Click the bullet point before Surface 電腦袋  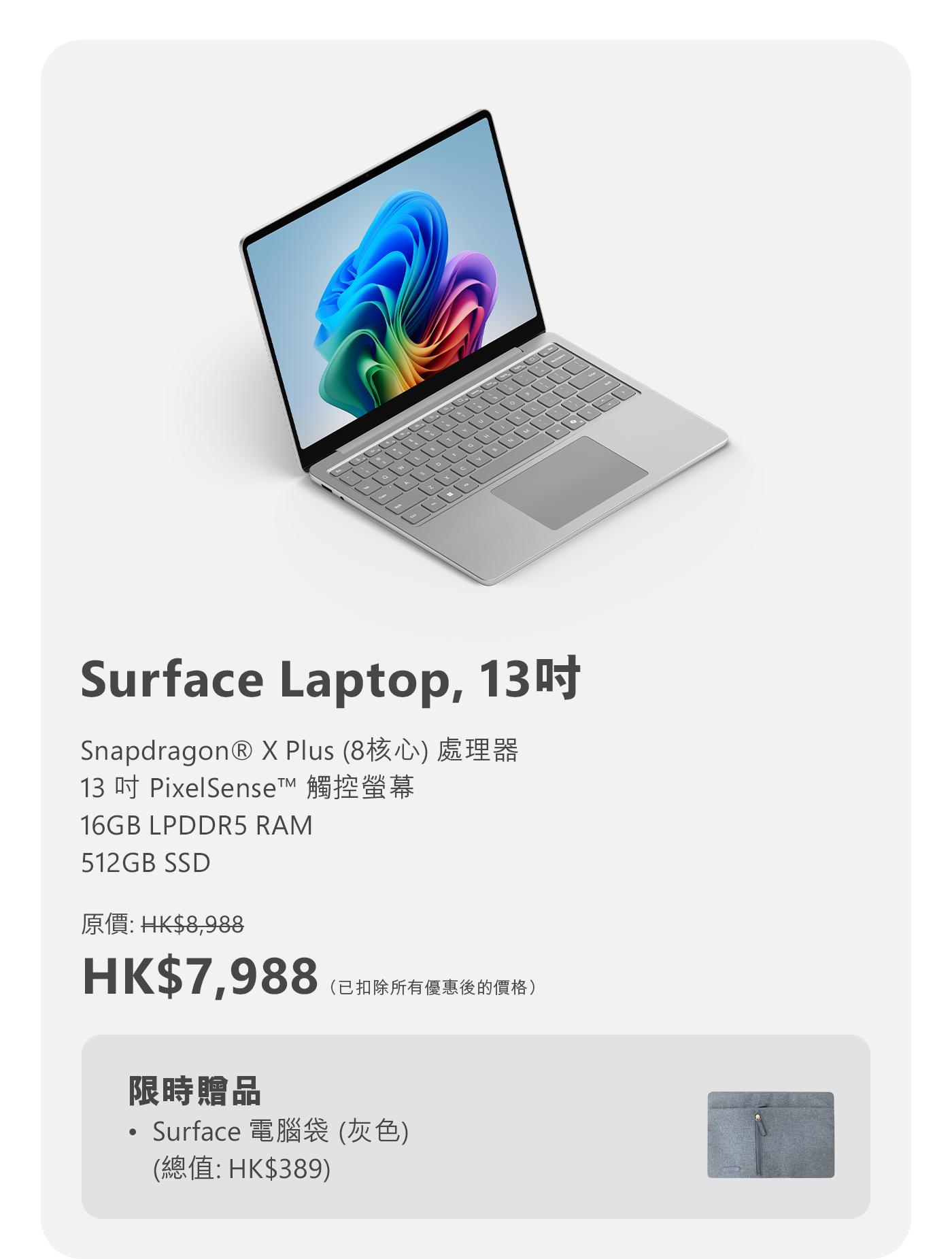(x=133, y=1133)
